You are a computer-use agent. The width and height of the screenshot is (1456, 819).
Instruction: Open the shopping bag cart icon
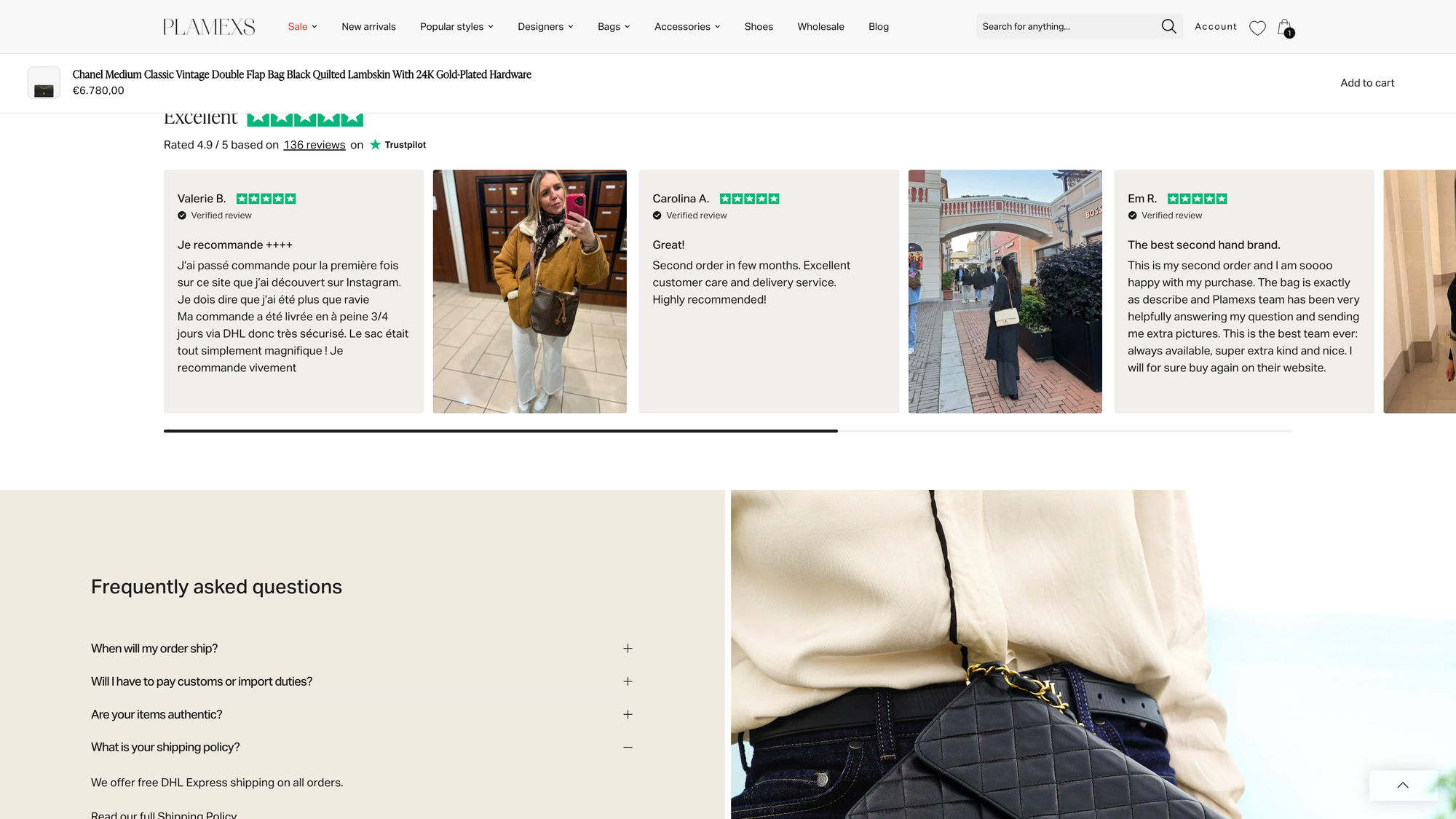pyautogui.click(x=1286, y=28)
